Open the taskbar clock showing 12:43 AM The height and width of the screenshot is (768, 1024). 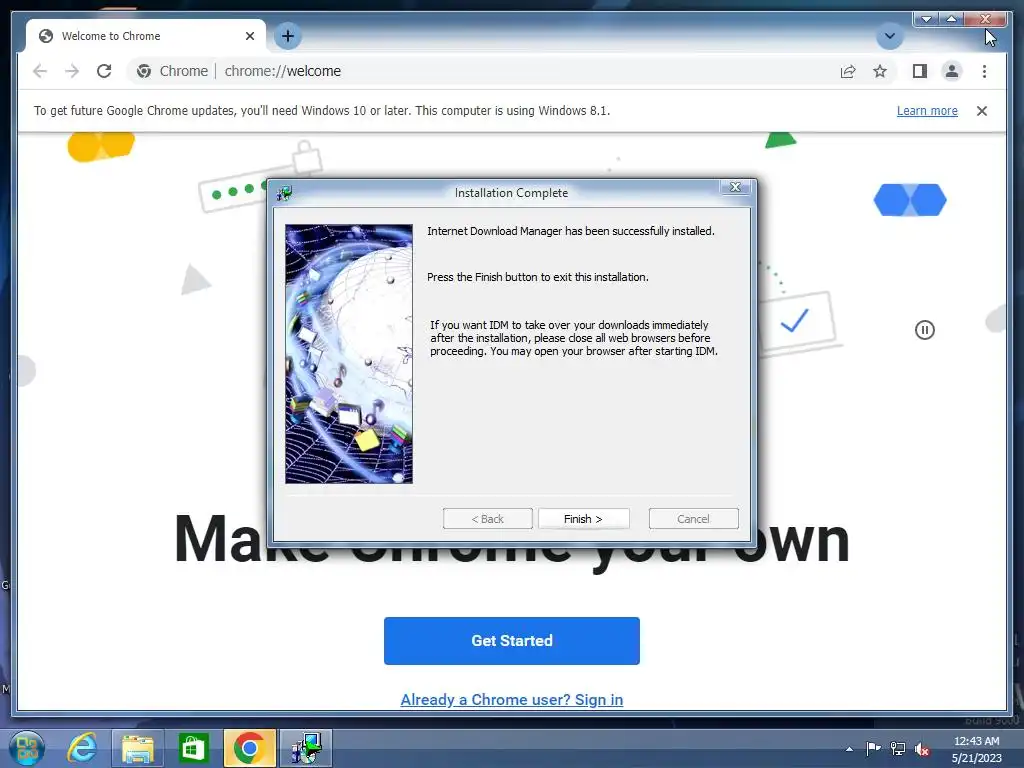[976, 749]
